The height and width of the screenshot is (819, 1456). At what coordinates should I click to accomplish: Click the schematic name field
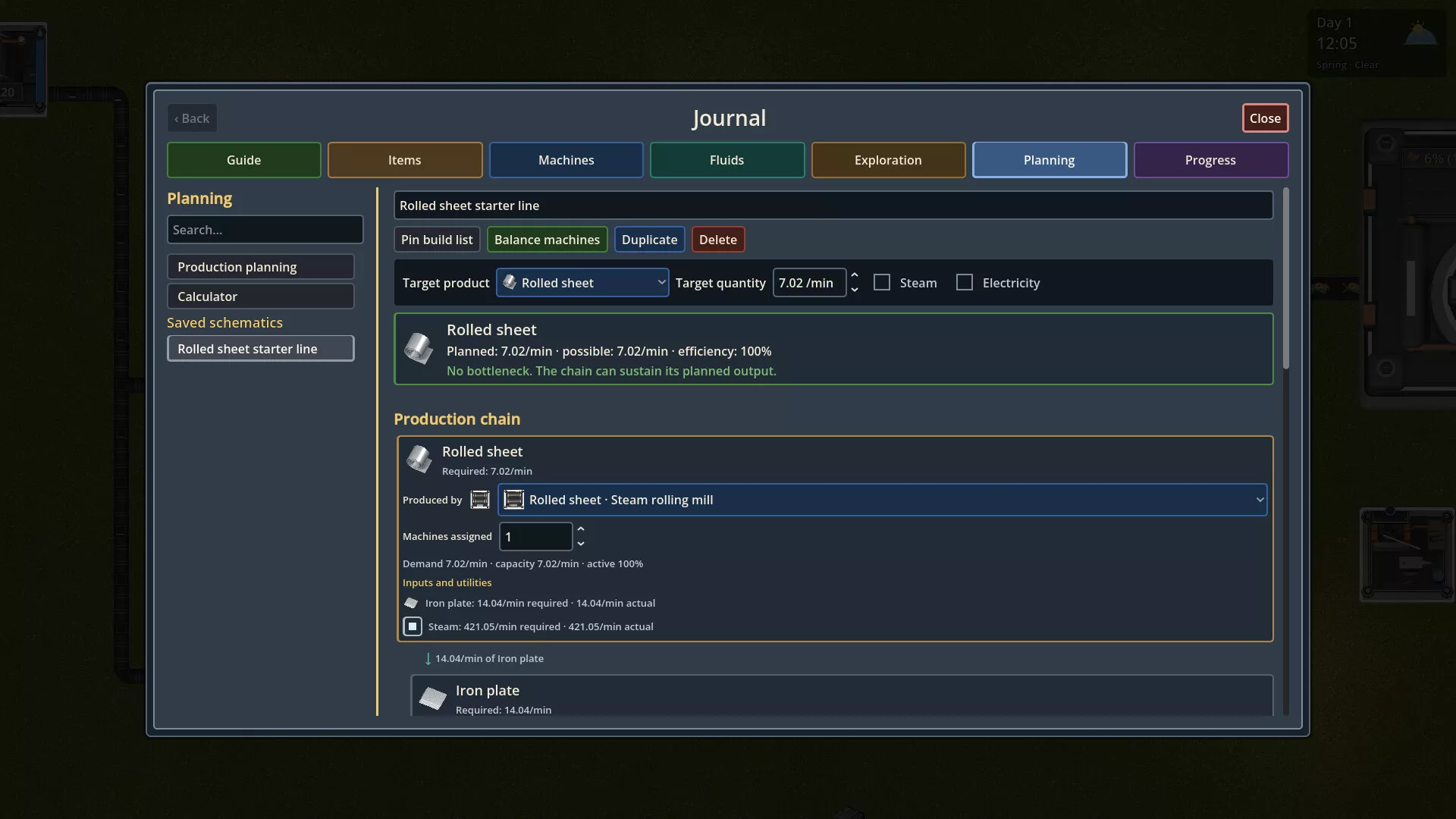point(833,206)
